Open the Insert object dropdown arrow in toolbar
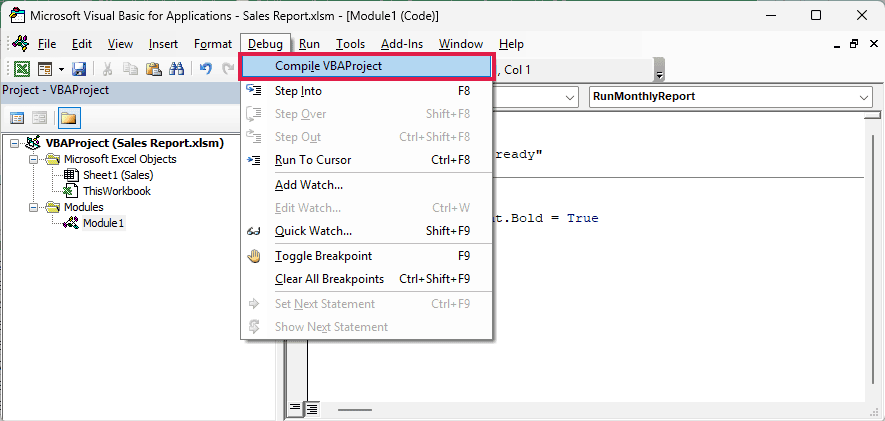885x421 pixels. click(61, 69)
